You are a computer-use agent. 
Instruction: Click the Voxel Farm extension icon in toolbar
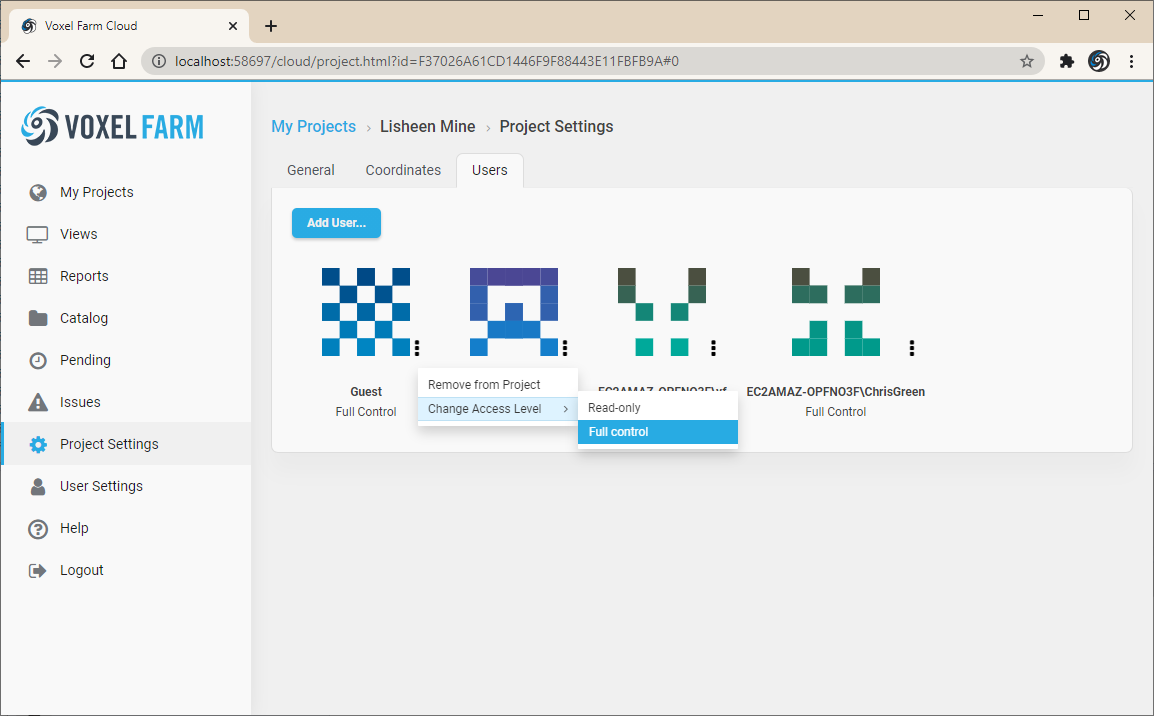(x=1099, y=61)
